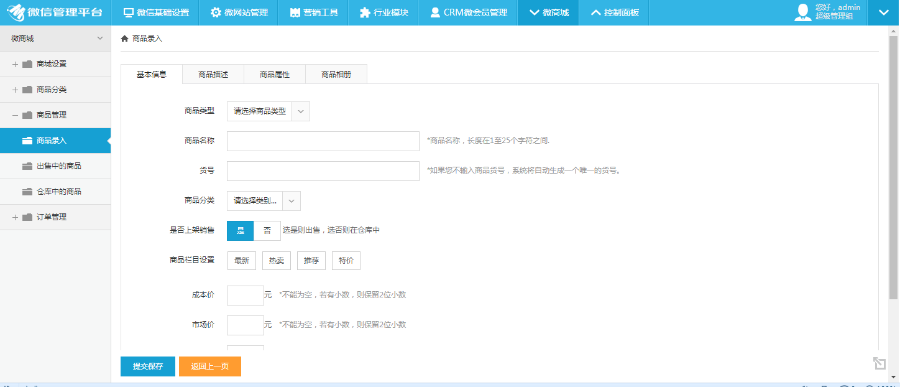
Task: Toggle the 热卖 column option
Action: pos(277,261)
